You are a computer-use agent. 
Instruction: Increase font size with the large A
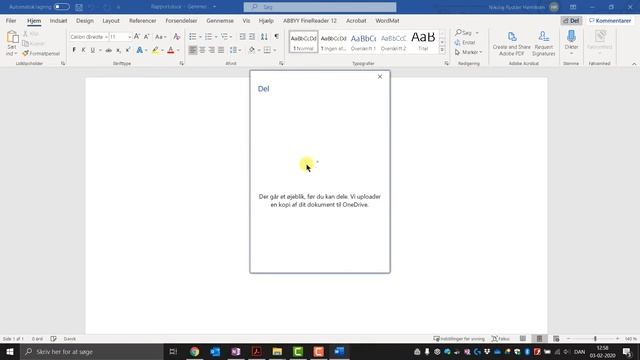point(137,37)
